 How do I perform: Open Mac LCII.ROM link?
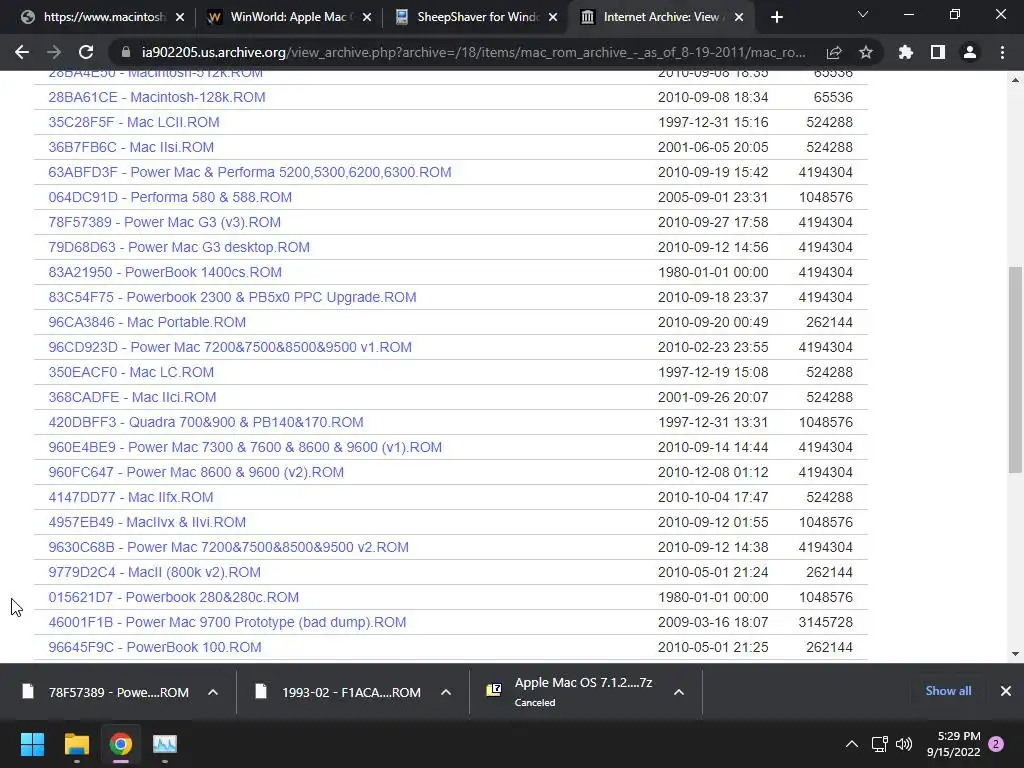tap(134, 122)
